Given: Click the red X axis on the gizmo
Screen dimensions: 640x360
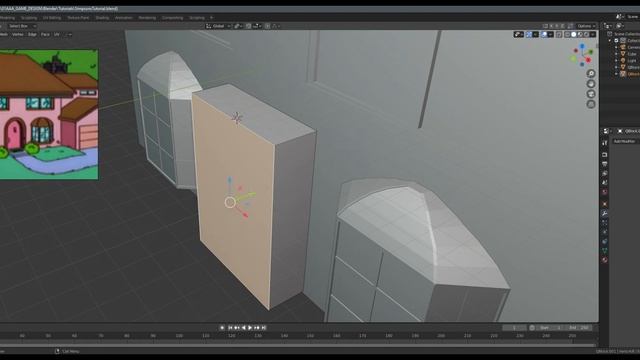Looking at the screenshot, I should click(x=588, y=60).
